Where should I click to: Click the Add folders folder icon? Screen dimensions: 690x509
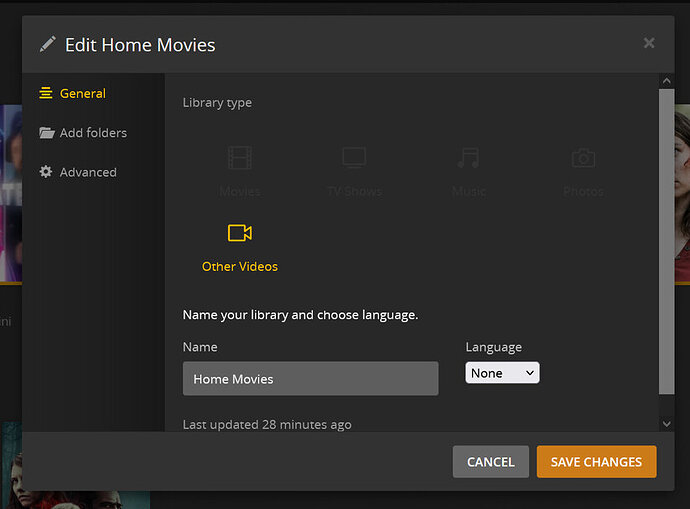47,132
